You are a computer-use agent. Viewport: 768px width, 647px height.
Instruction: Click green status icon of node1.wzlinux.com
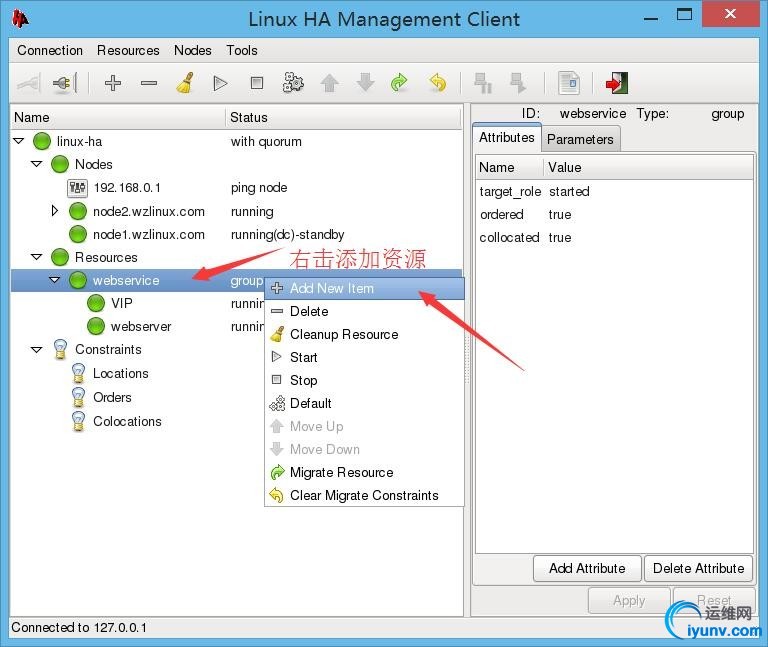[x=78, y=234]
